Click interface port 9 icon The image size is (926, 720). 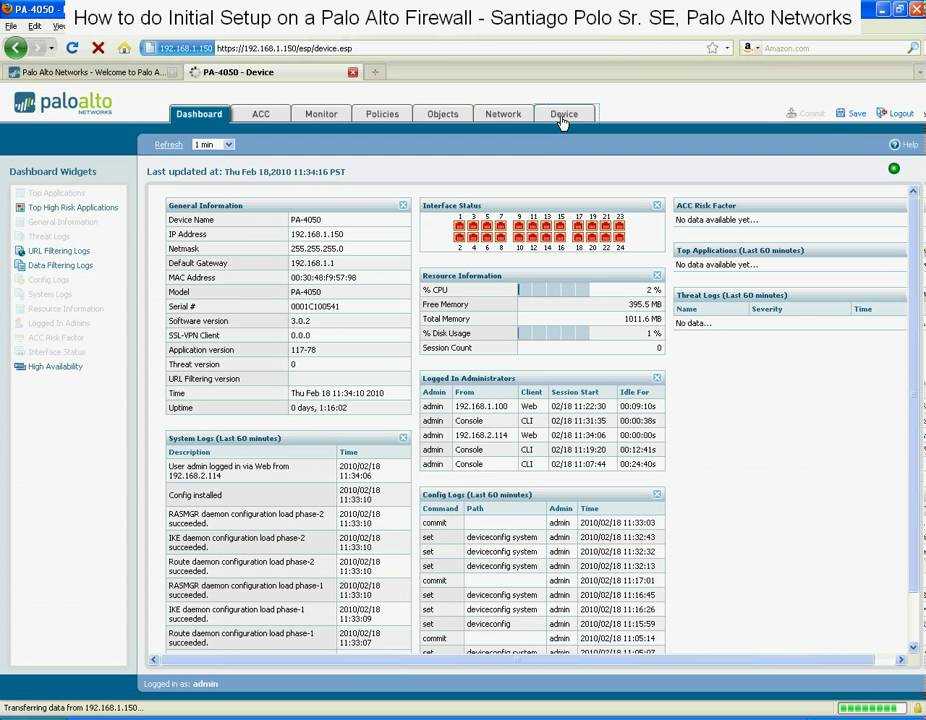519,226
